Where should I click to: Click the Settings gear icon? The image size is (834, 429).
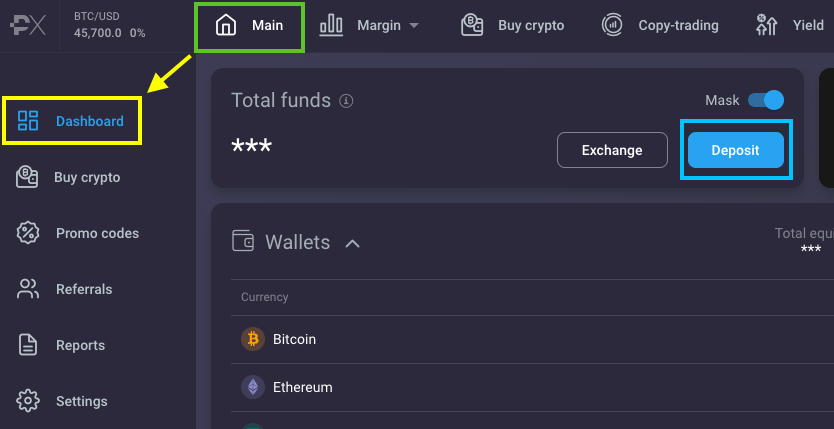[28, 401]
